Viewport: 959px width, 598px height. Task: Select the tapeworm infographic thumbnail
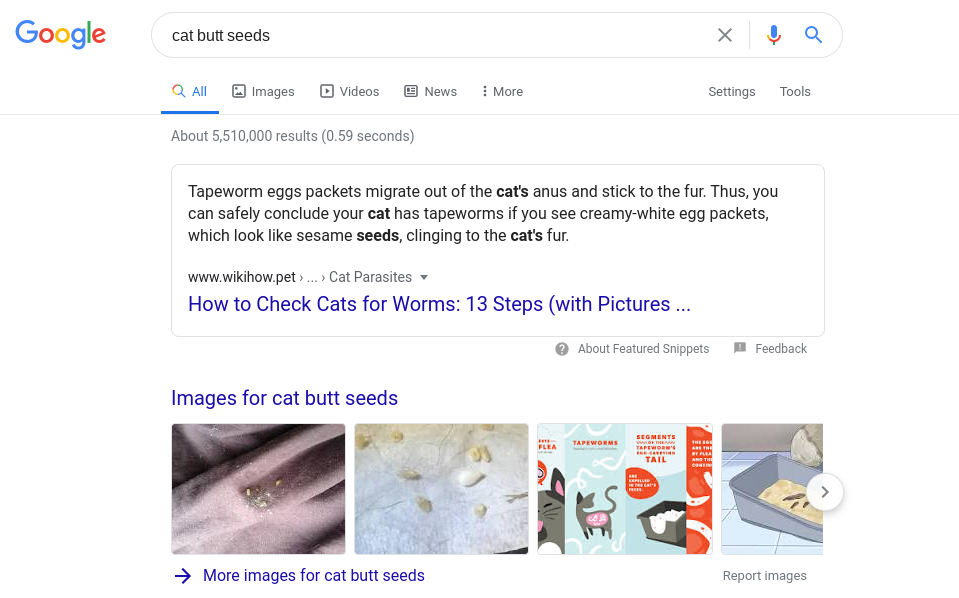click(x=624, y=489)
